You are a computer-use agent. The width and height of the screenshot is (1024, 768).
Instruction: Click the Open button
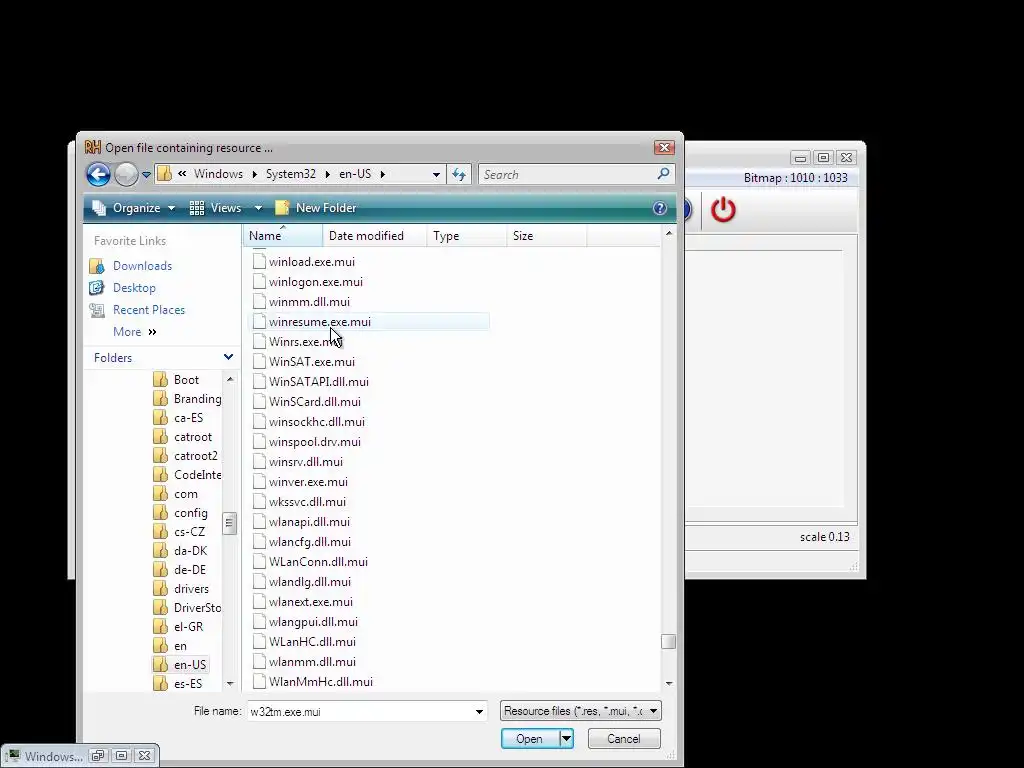pyautogui.click(x=530, y=739)
